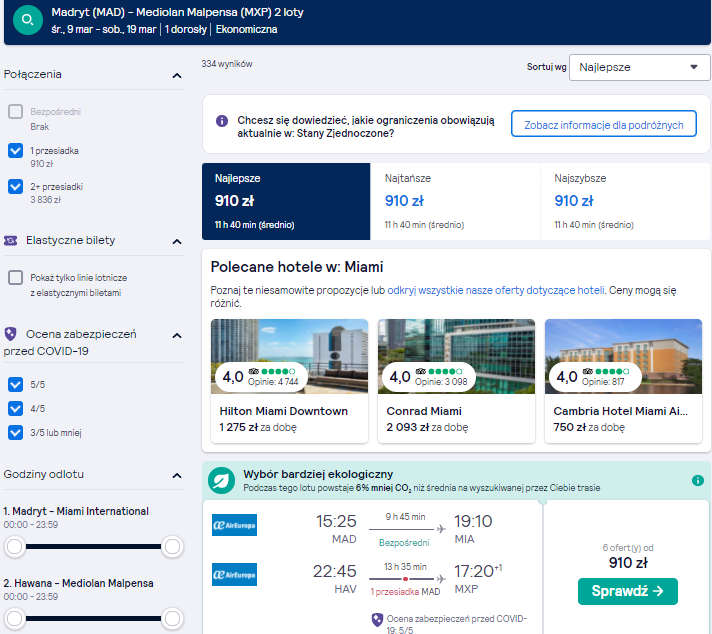The height and width of the screenshot is (634, 712).
Task: Open the Sortuj wg Najlepsze dropdown
Action: point(639,67)
